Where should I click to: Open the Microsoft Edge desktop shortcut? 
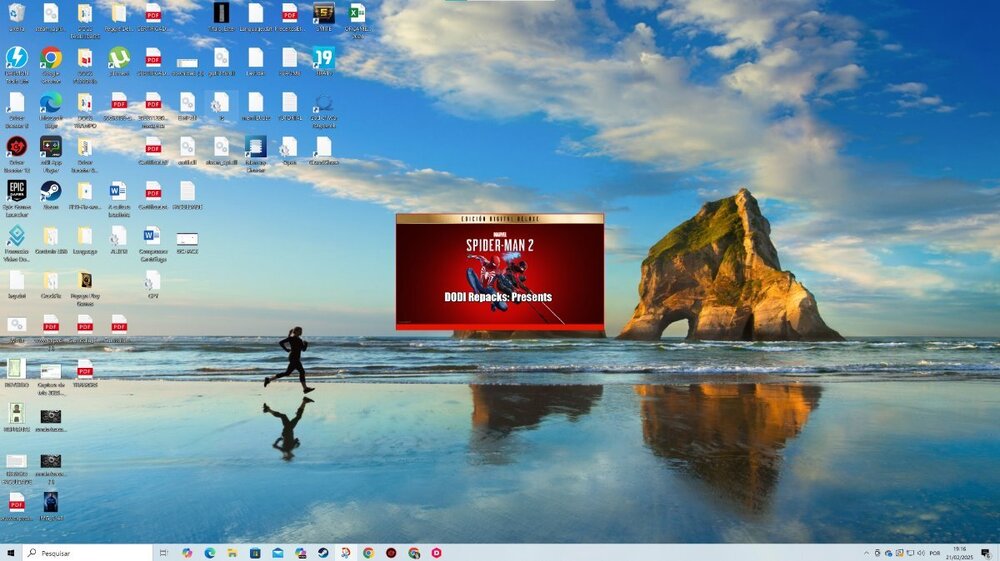coord(51,102)
